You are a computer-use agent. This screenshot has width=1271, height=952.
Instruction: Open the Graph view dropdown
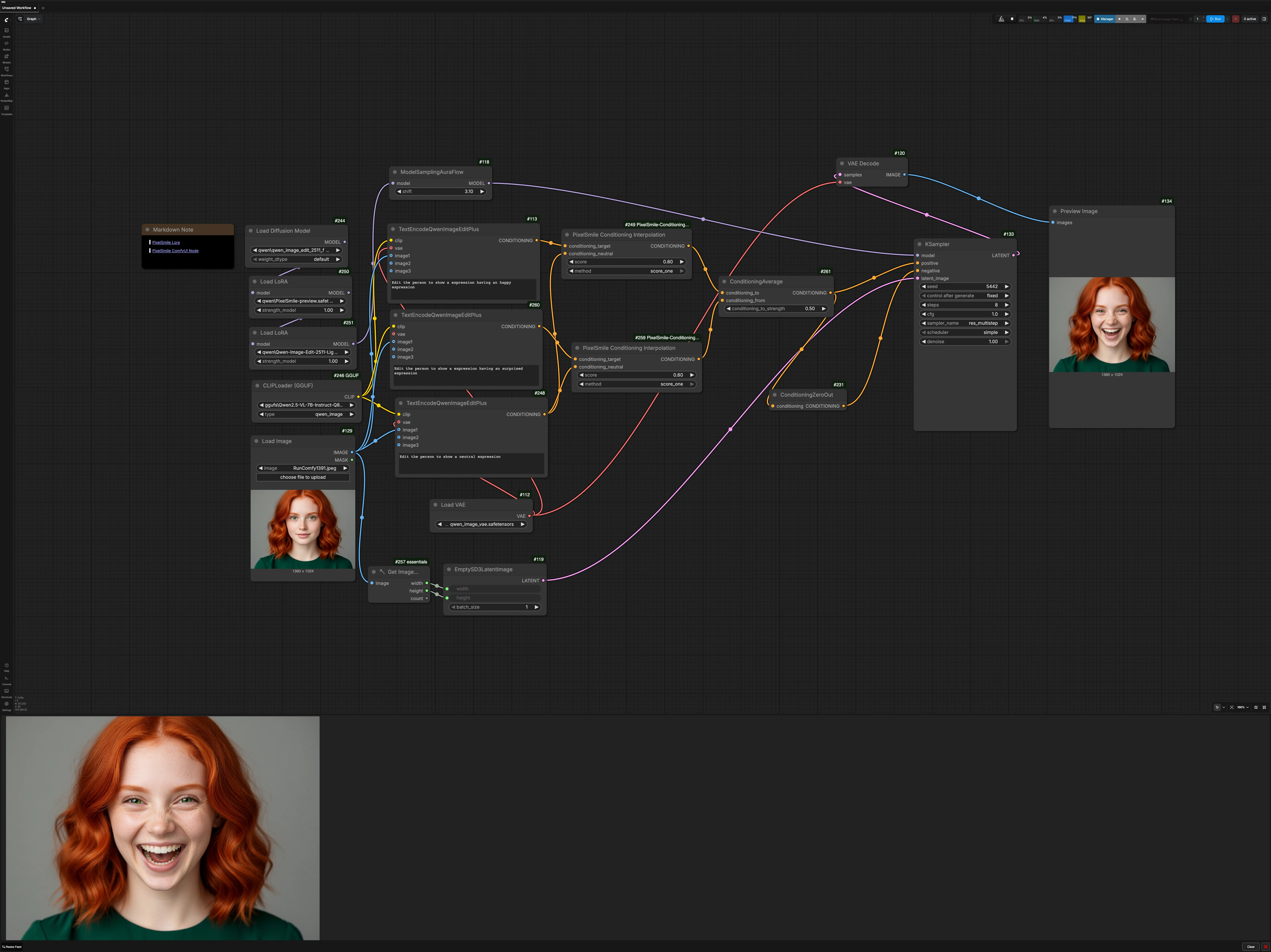pyautogui.click(x=33, y=19)
